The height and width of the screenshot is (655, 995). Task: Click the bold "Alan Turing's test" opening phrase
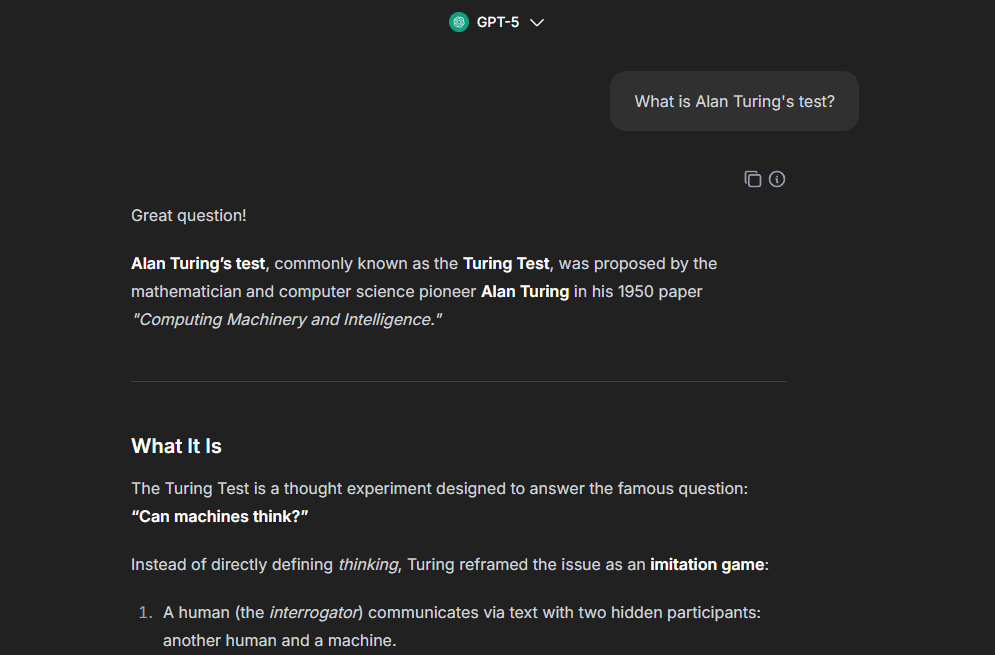pyautogui.click(x=198, y=264)
